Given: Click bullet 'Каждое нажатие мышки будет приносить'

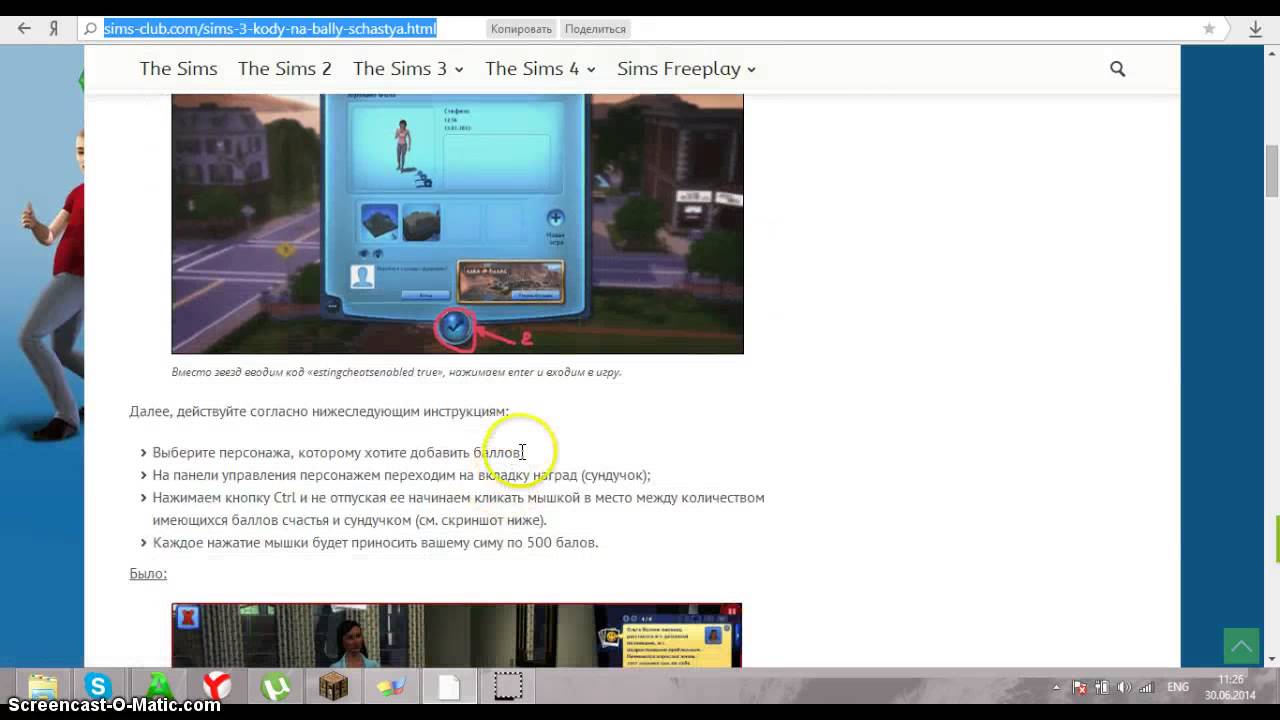Looking at the screenshot, I should pos(375,543).
